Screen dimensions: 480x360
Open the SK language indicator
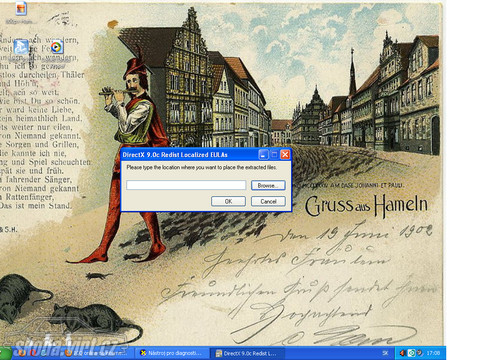[385, 353]
